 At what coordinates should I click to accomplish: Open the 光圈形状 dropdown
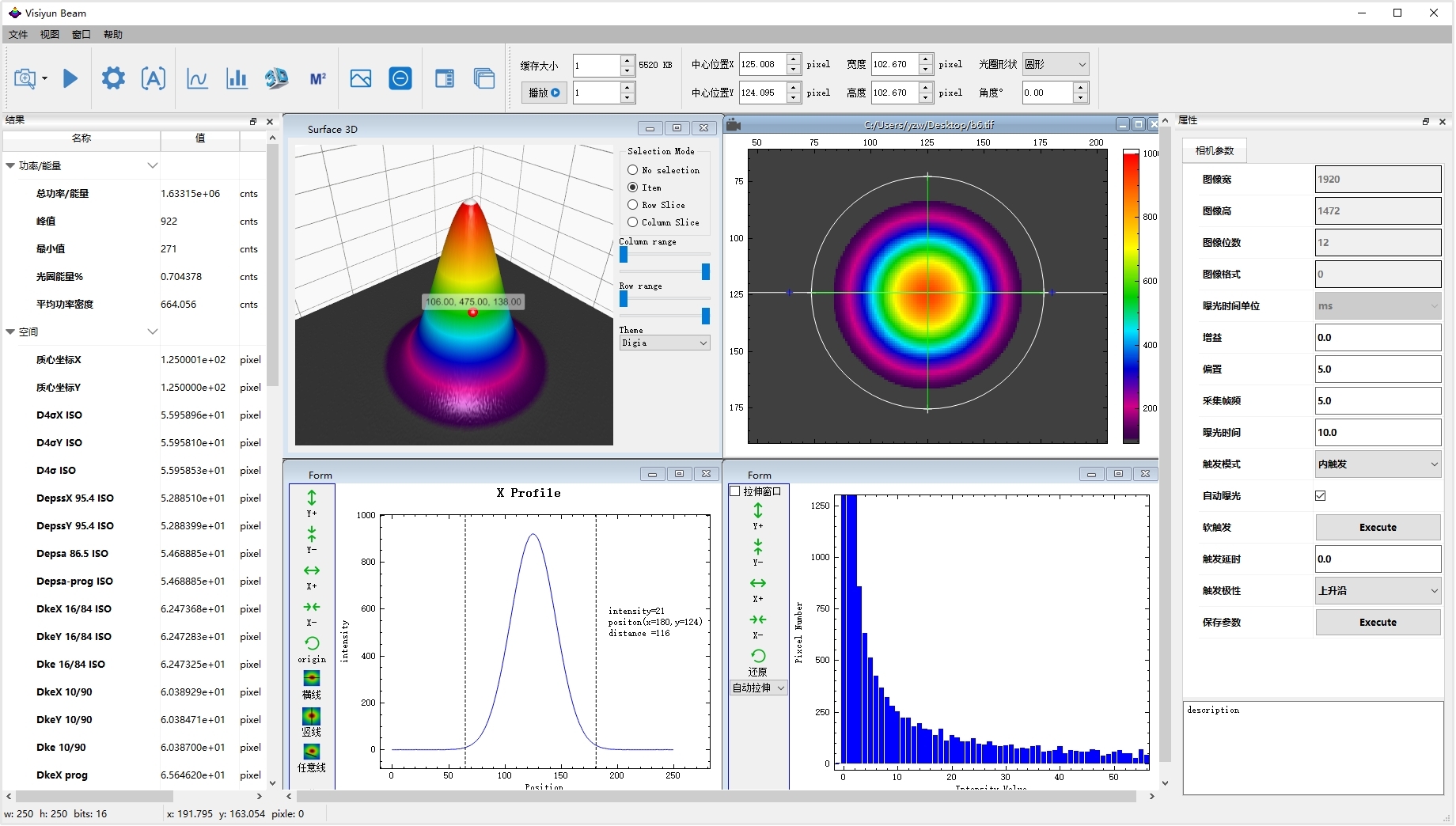pos(1056,64)
